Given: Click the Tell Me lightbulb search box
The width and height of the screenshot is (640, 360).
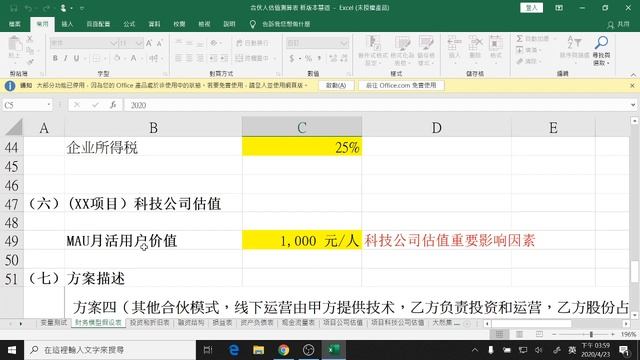Looking at the screenshot, I should point(280,24).
